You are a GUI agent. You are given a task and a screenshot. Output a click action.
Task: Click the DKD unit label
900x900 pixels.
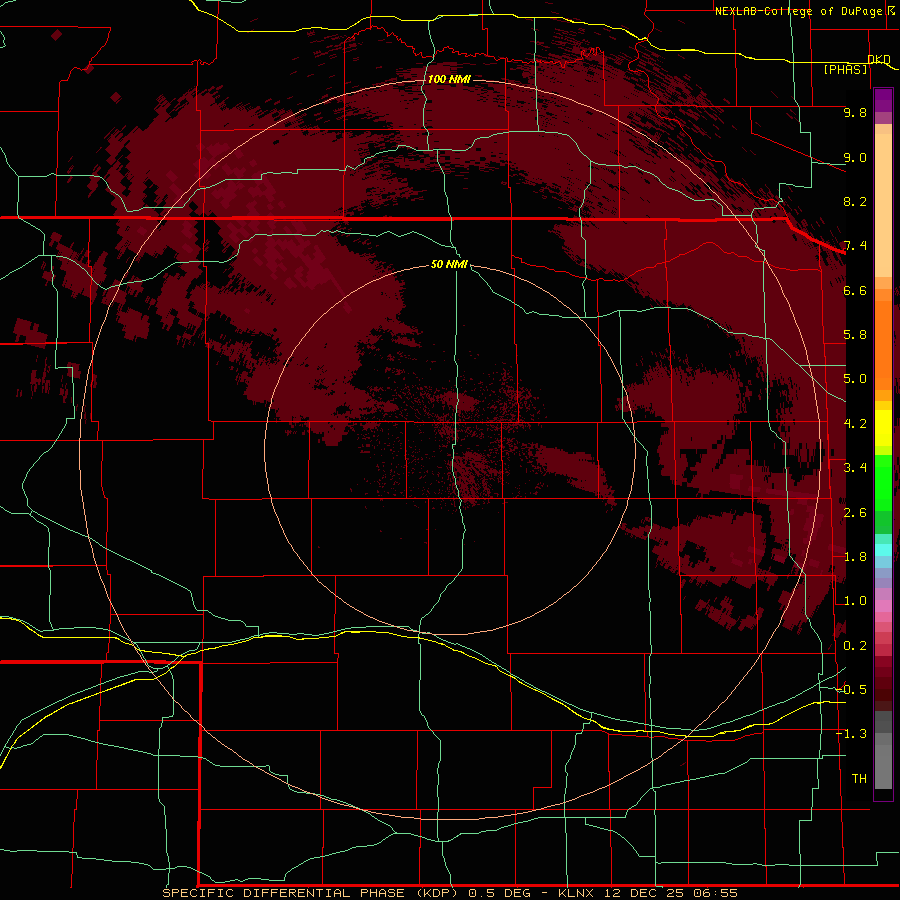[879, 59]
